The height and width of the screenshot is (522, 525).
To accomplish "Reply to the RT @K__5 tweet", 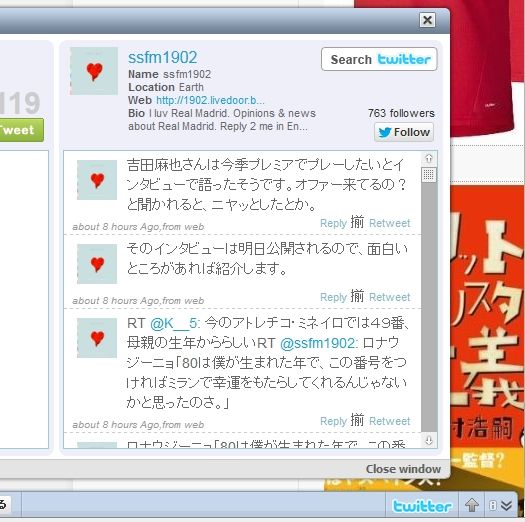I will coord(333,421).
